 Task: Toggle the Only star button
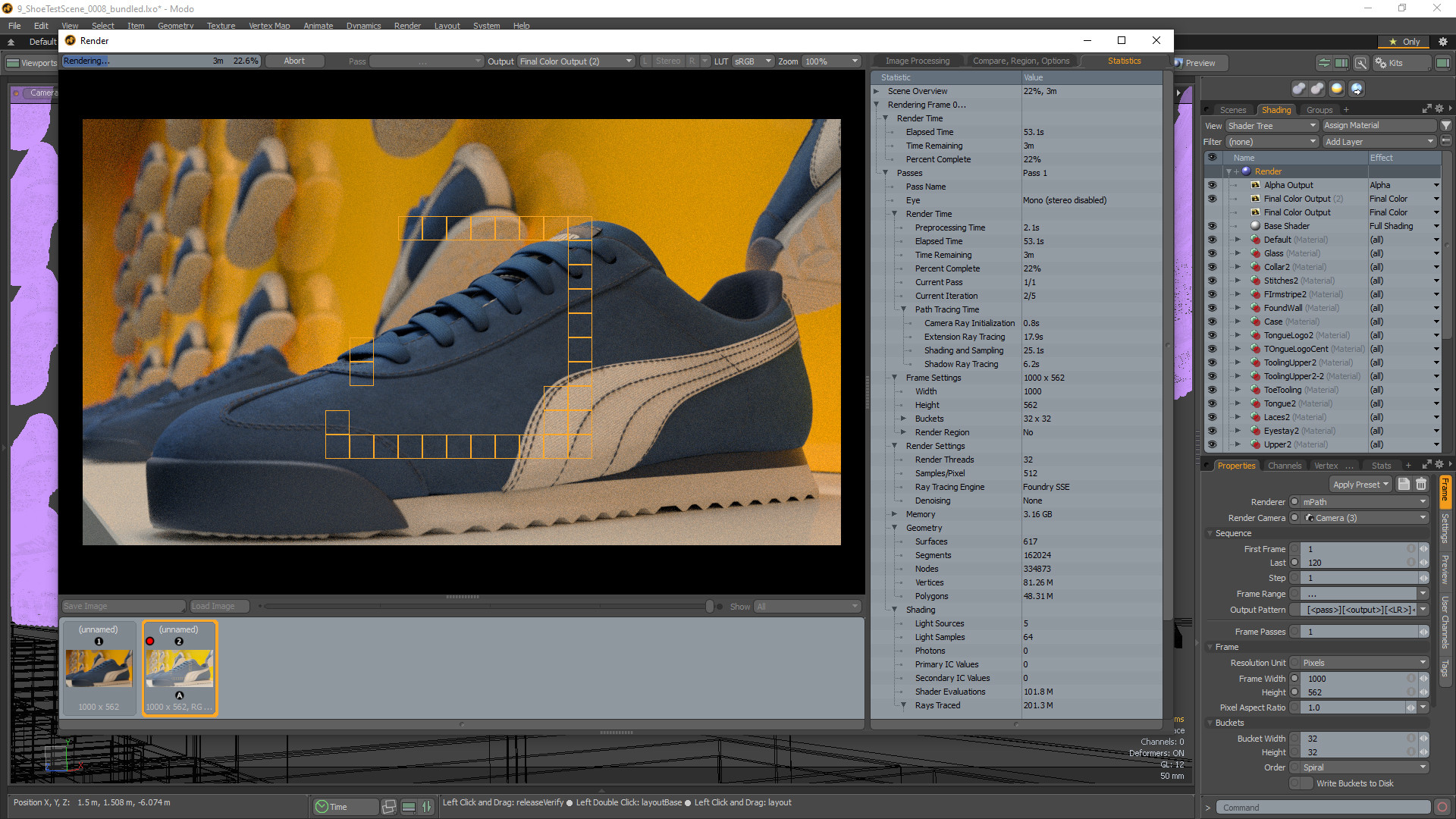1404,42
